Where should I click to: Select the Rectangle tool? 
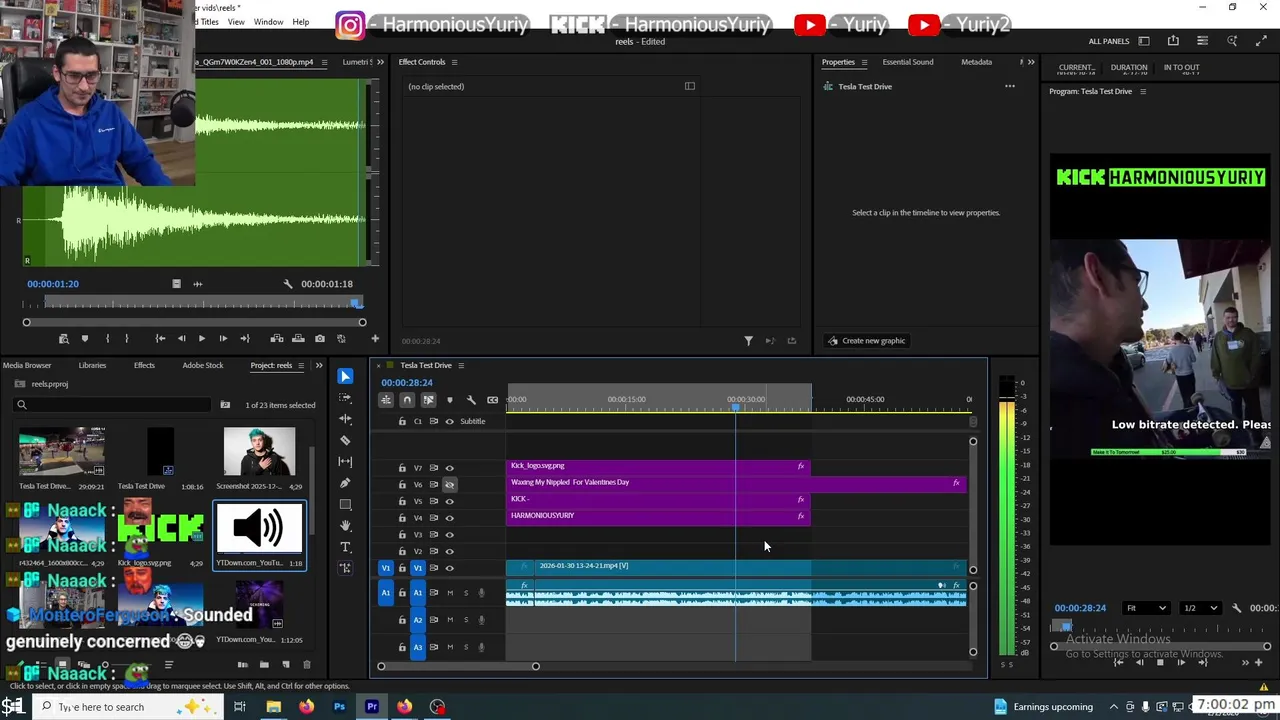pos(345,504)
